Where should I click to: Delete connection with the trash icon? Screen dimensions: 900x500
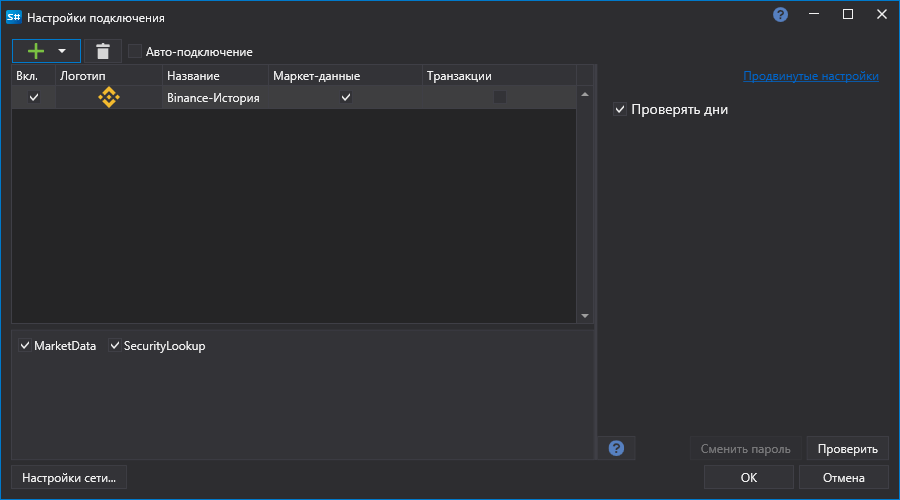point(103,51)
